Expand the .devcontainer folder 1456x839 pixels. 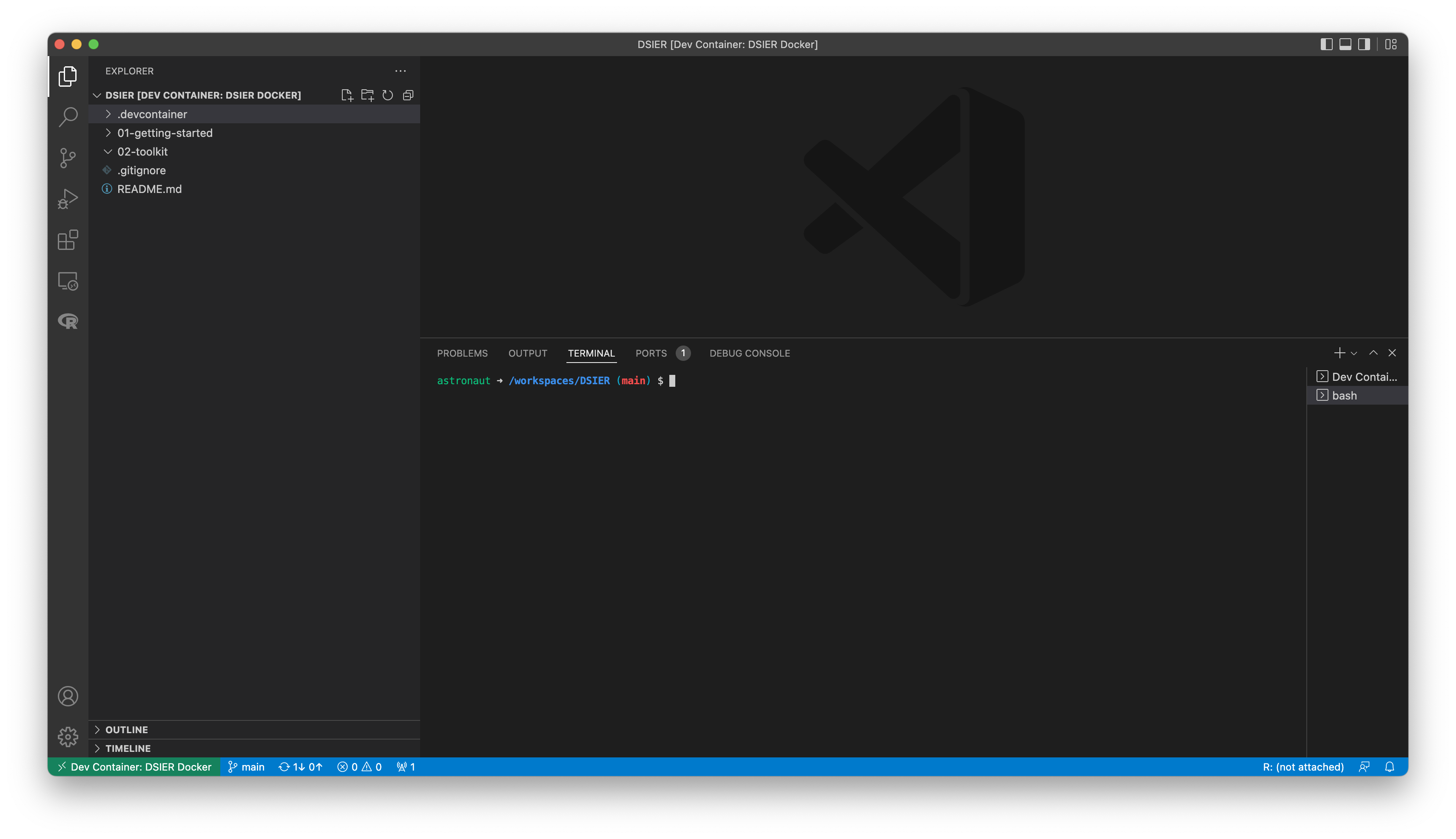click(x=152, y=114)
